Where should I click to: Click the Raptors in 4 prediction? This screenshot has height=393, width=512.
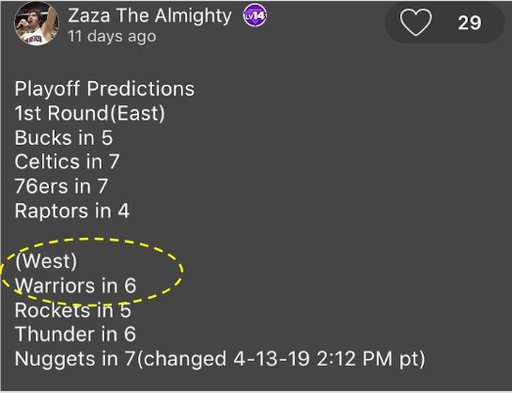click(x=72, y=211)
